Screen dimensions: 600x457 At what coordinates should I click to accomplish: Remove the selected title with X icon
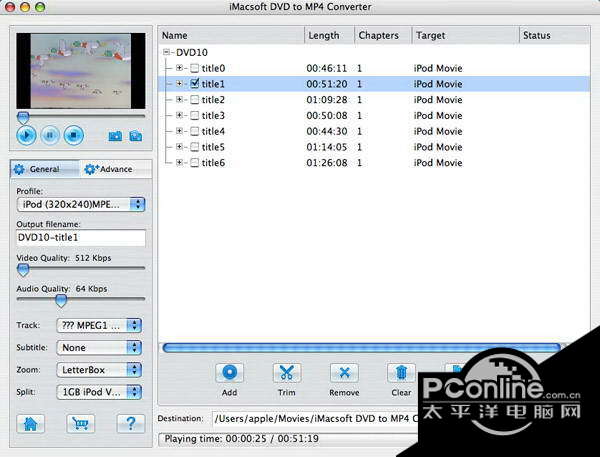(344, 373)
